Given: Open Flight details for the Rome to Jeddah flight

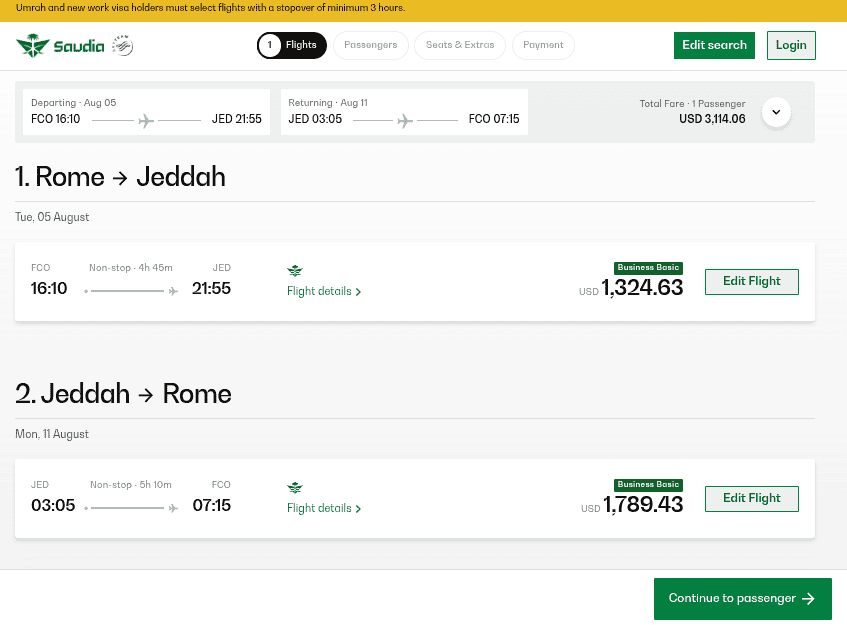Looking at the screenshot, I should point(320,291).
